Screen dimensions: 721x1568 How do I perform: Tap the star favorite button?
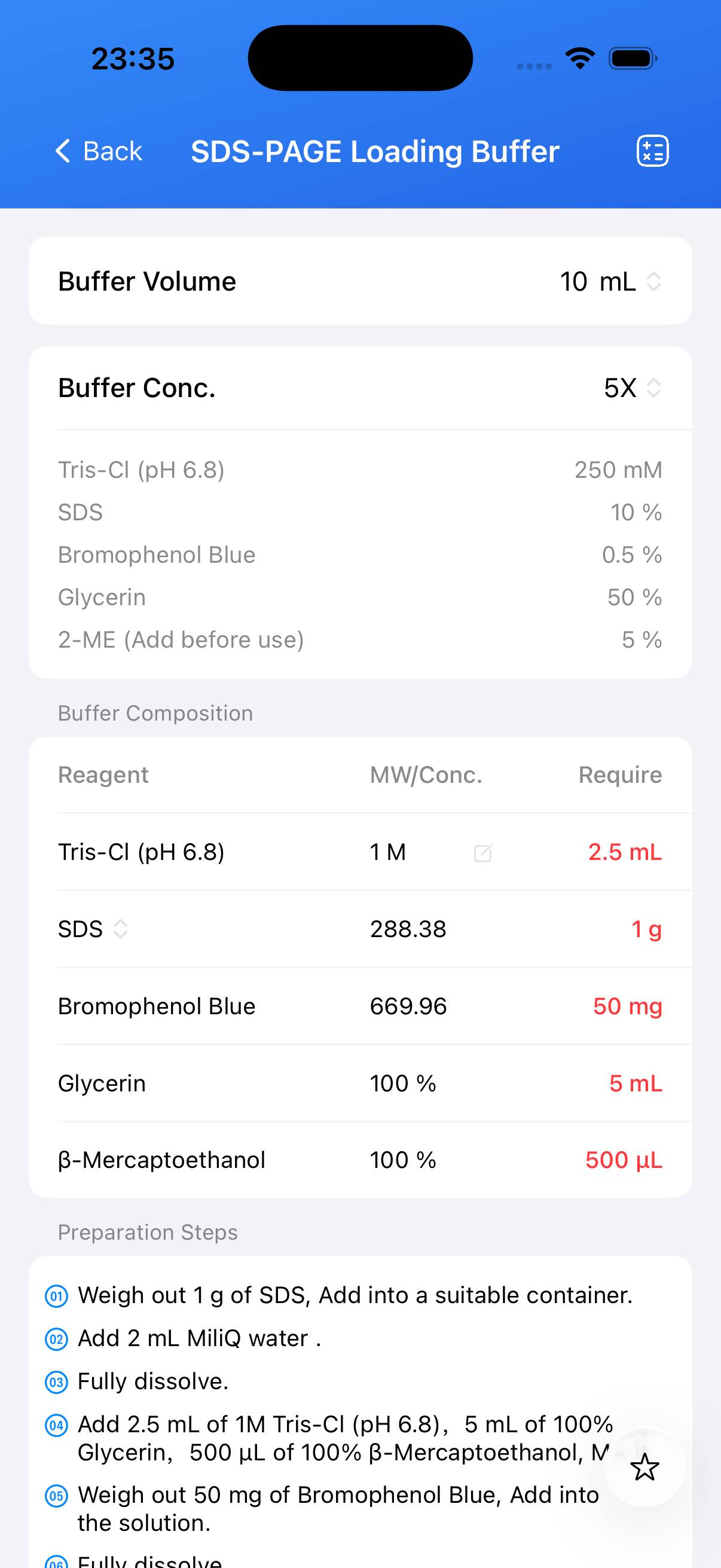tap(644, 1468)
